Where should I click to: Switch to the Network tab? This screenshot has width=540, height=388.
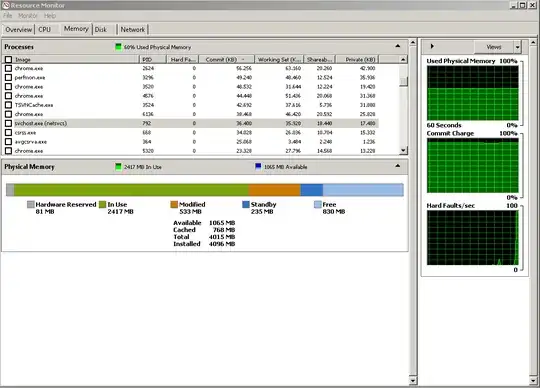pos(133,30)
